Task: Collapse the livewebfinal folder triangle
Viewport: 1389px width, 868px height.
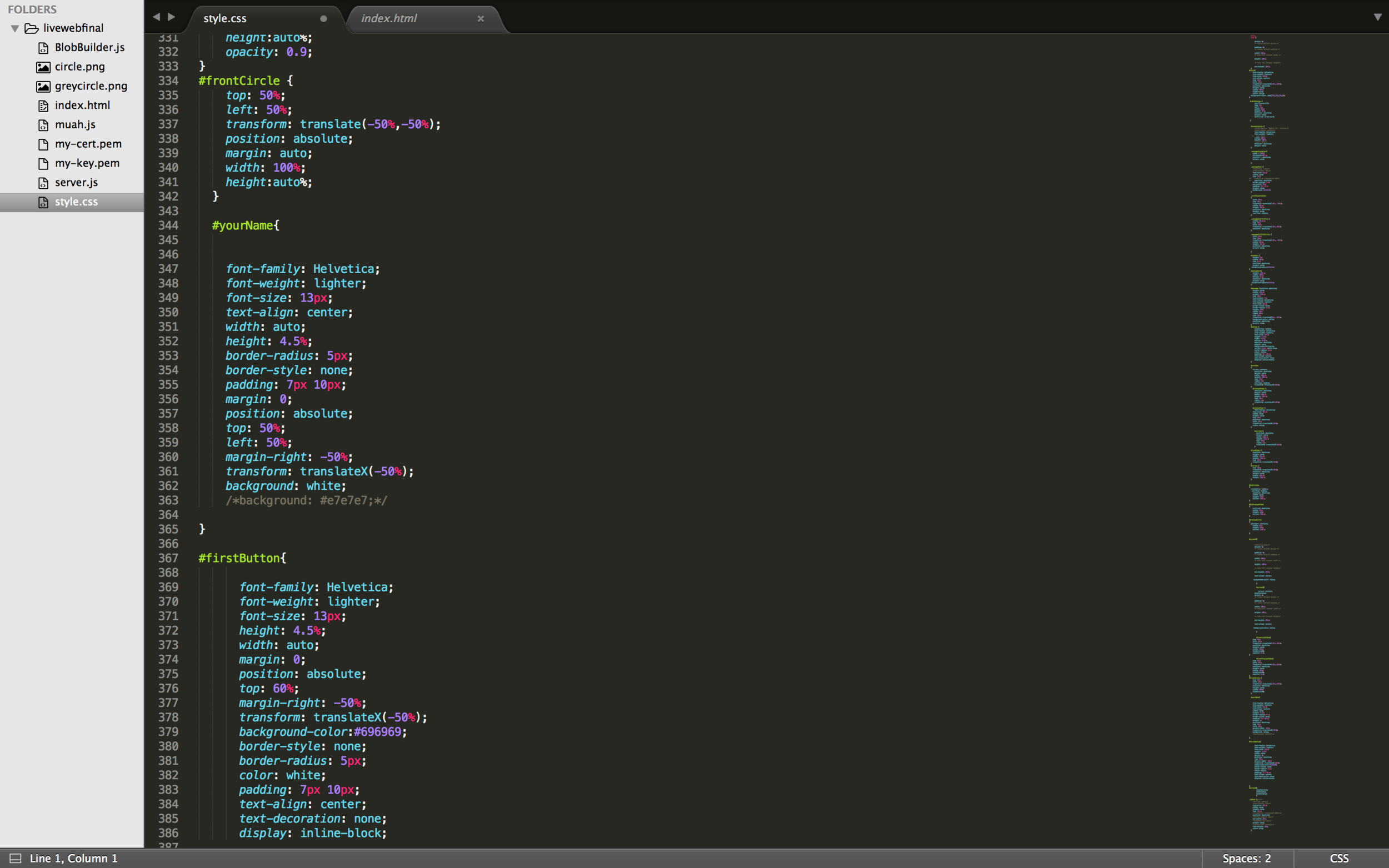Action: pos(15,28)
